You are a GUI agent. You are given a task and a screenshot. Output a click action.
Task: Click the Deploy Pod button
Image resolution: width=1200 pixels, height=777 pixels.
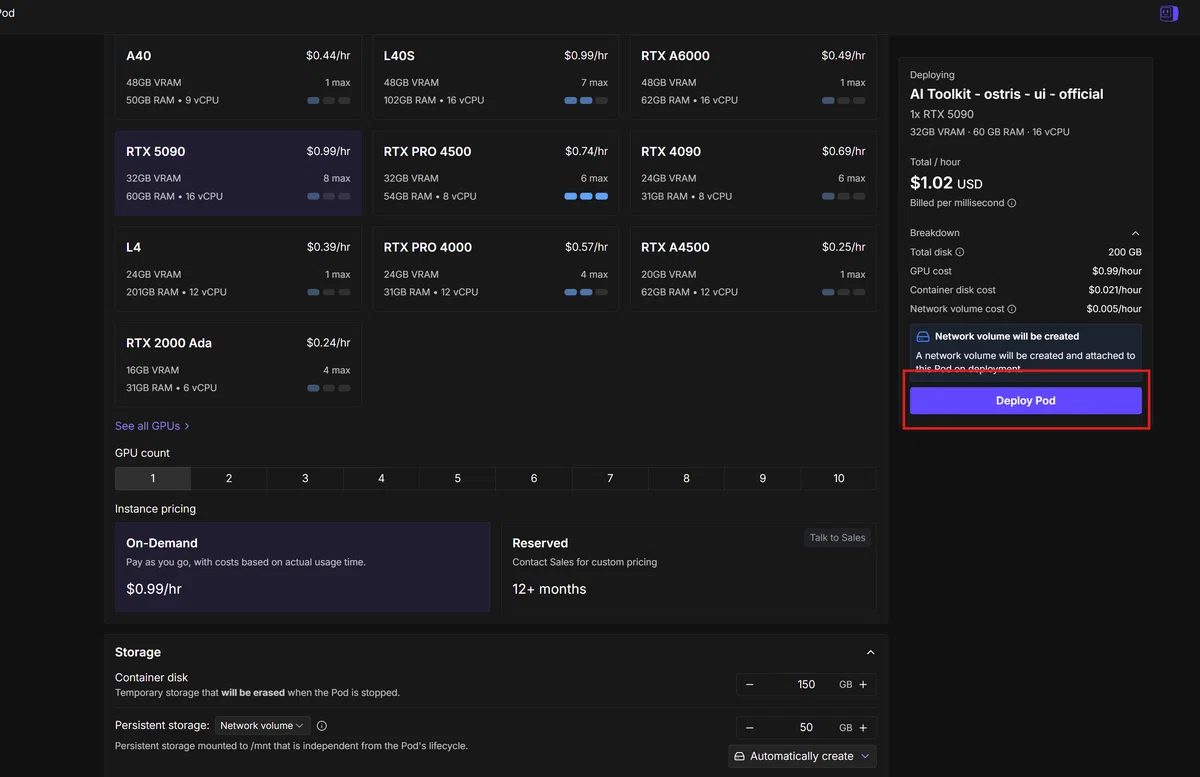(x=1025, y=401)
